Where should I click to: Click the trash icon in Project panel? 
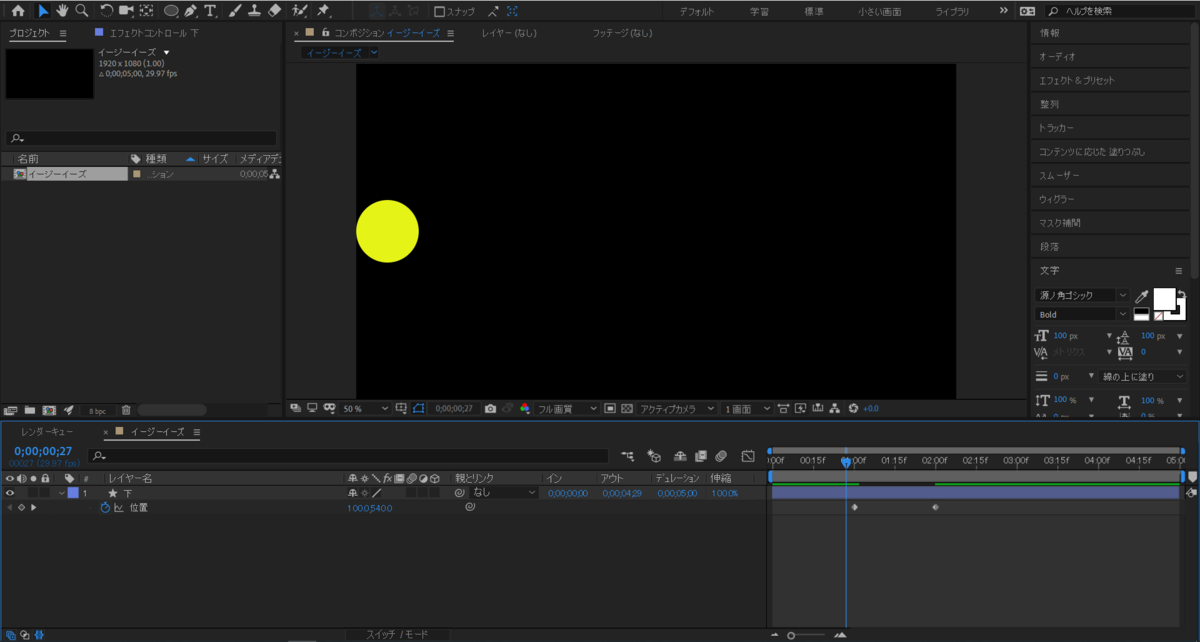click(x=126, y=410)
